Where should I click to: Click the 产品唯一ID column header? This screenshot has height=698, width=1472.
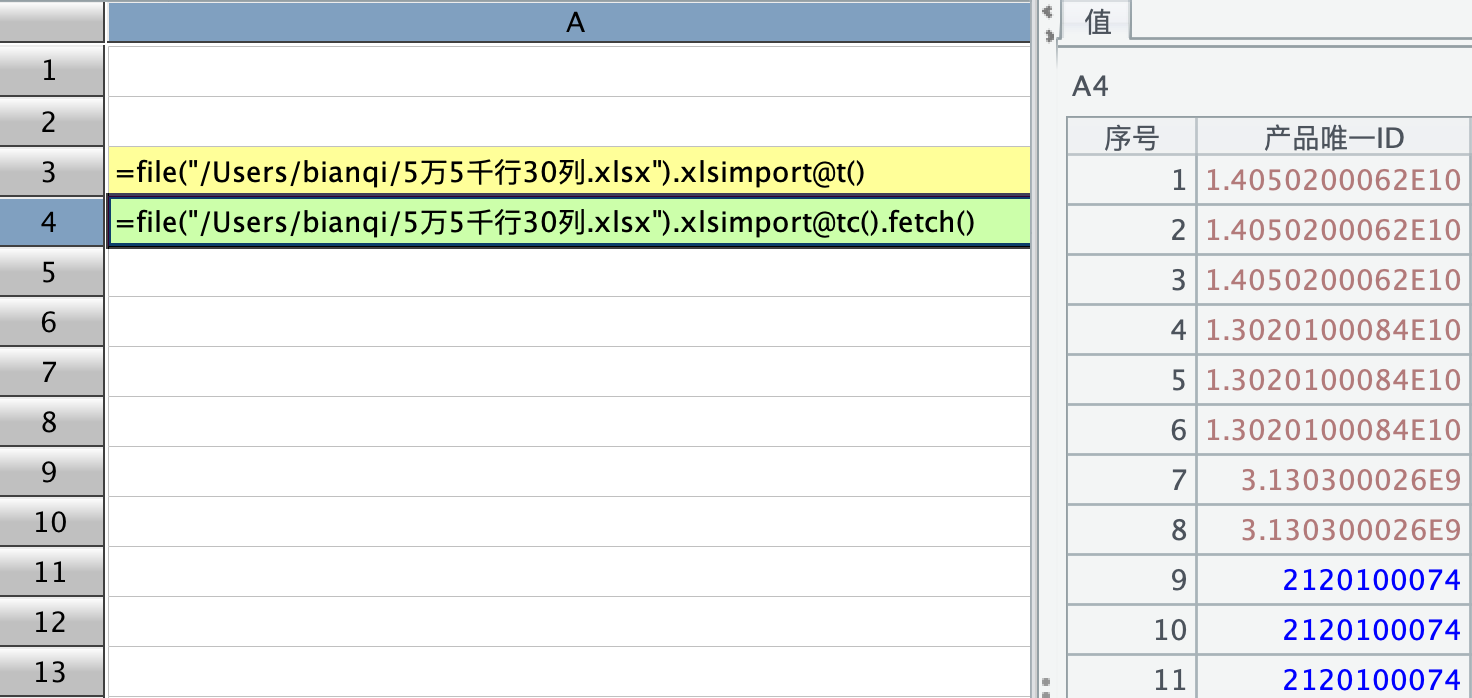click(1334, 137)
